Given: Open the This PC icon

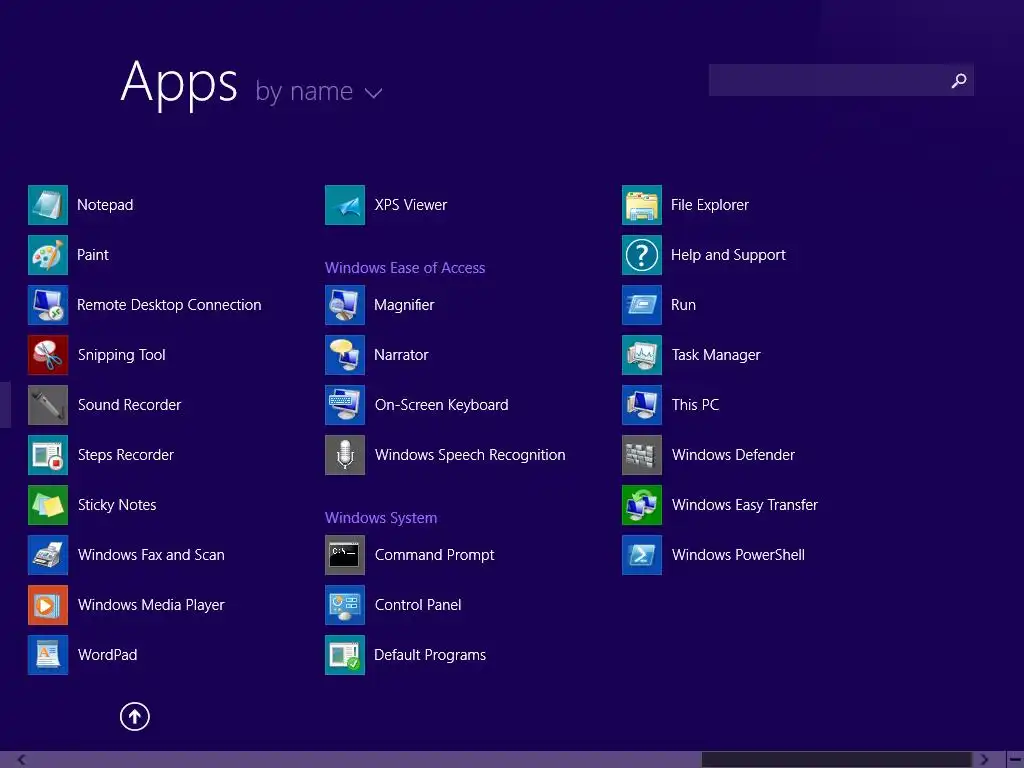Looking at the screenshot, I should point(642,405).
